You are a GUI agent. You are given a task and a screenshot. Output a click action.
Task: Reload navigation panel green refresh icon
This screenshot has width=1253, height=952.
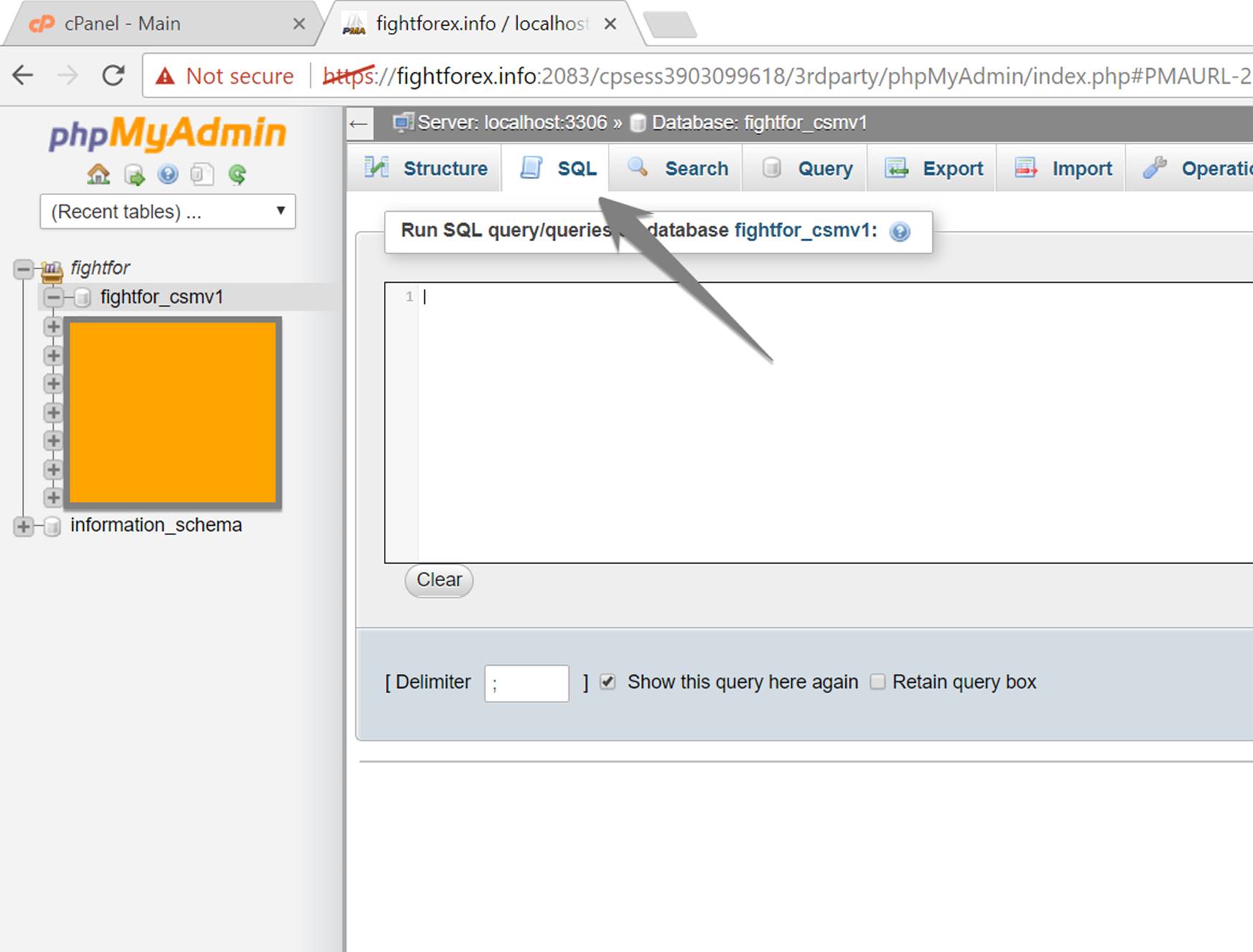pos(237,174)
